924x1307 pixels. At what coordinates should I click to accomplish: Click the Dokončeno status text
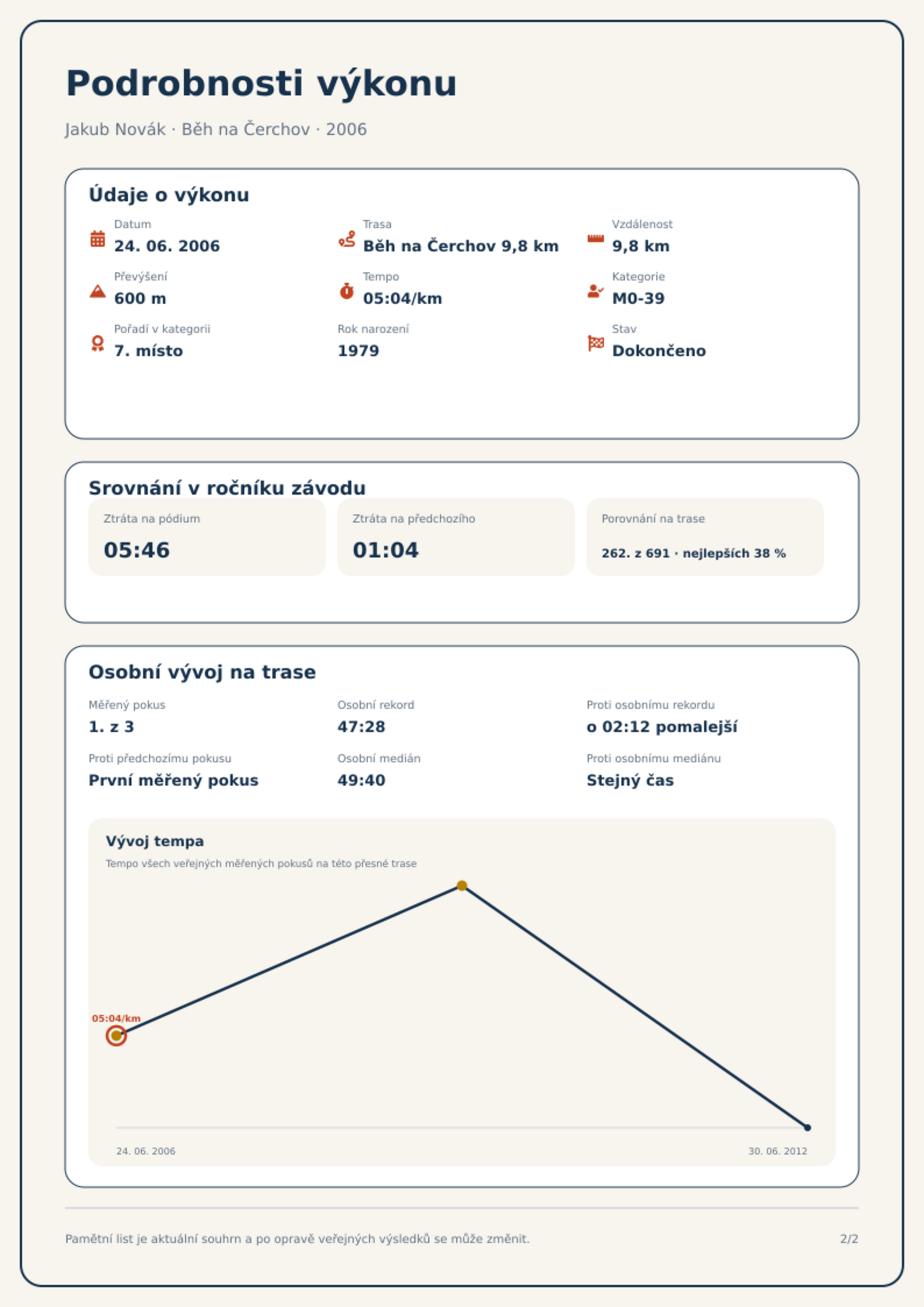click(659, 351)
